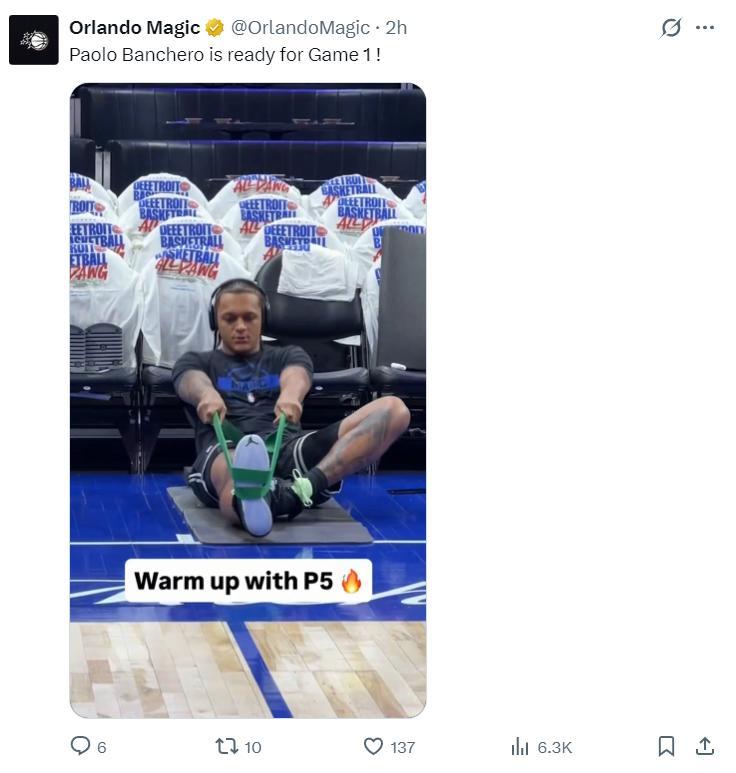736x773 pixels.
Task: Open Grok explain icon on tweet
Action: 671,28
